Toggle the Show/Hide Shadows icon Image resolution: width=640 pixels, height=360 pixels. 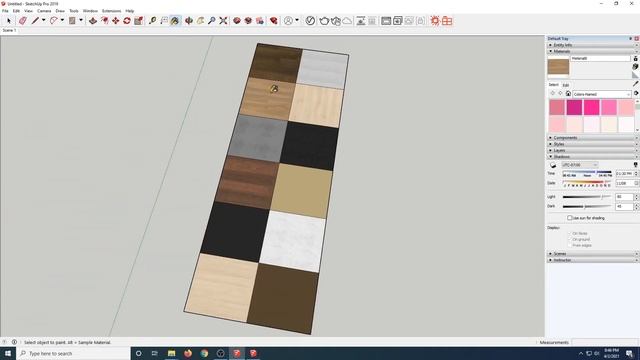coord(553,165)
